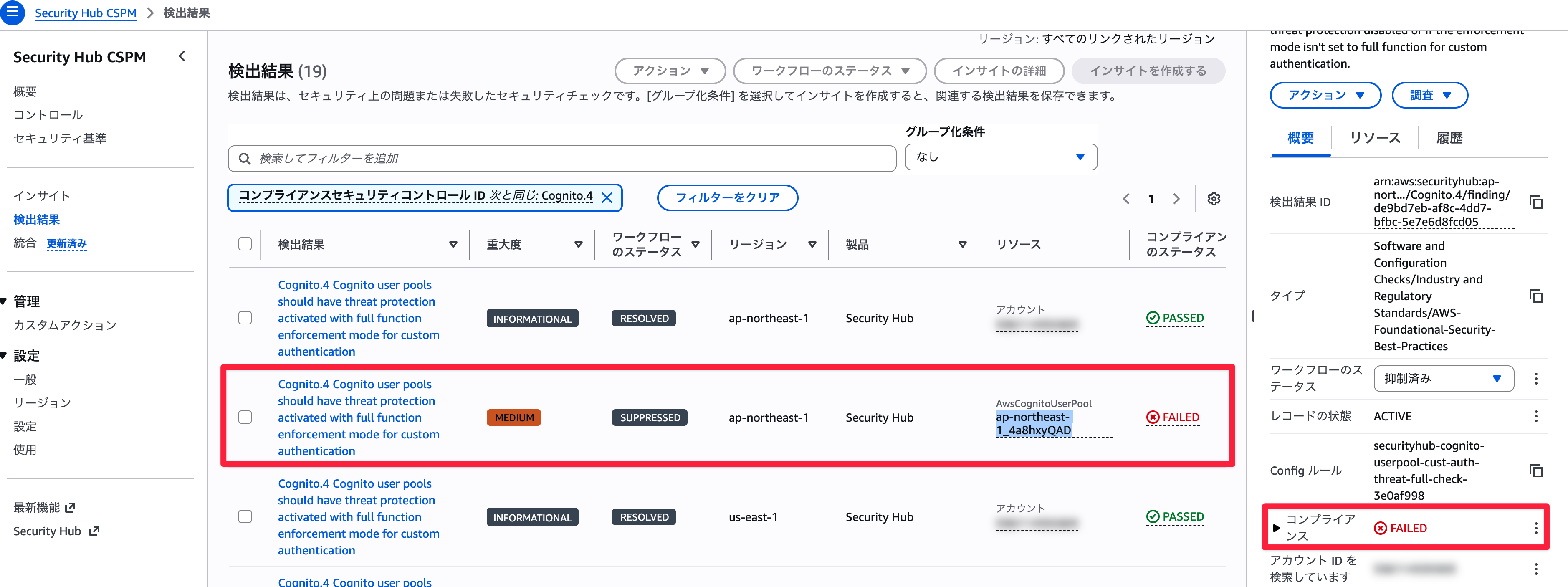Check the first ap-northeast-1 PASSED finding
The width and height of the screenshot is (1568, 587).
coord(245,318)
